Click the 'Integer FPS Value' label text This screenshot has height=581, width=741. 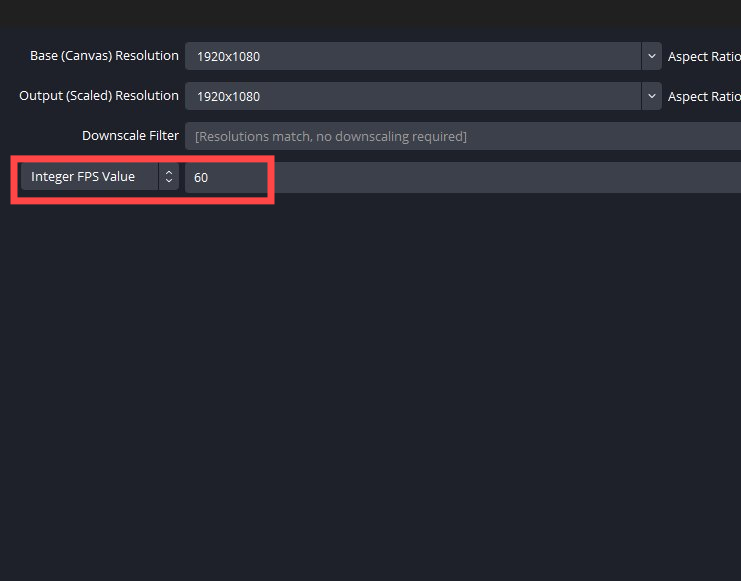(82, 177)
